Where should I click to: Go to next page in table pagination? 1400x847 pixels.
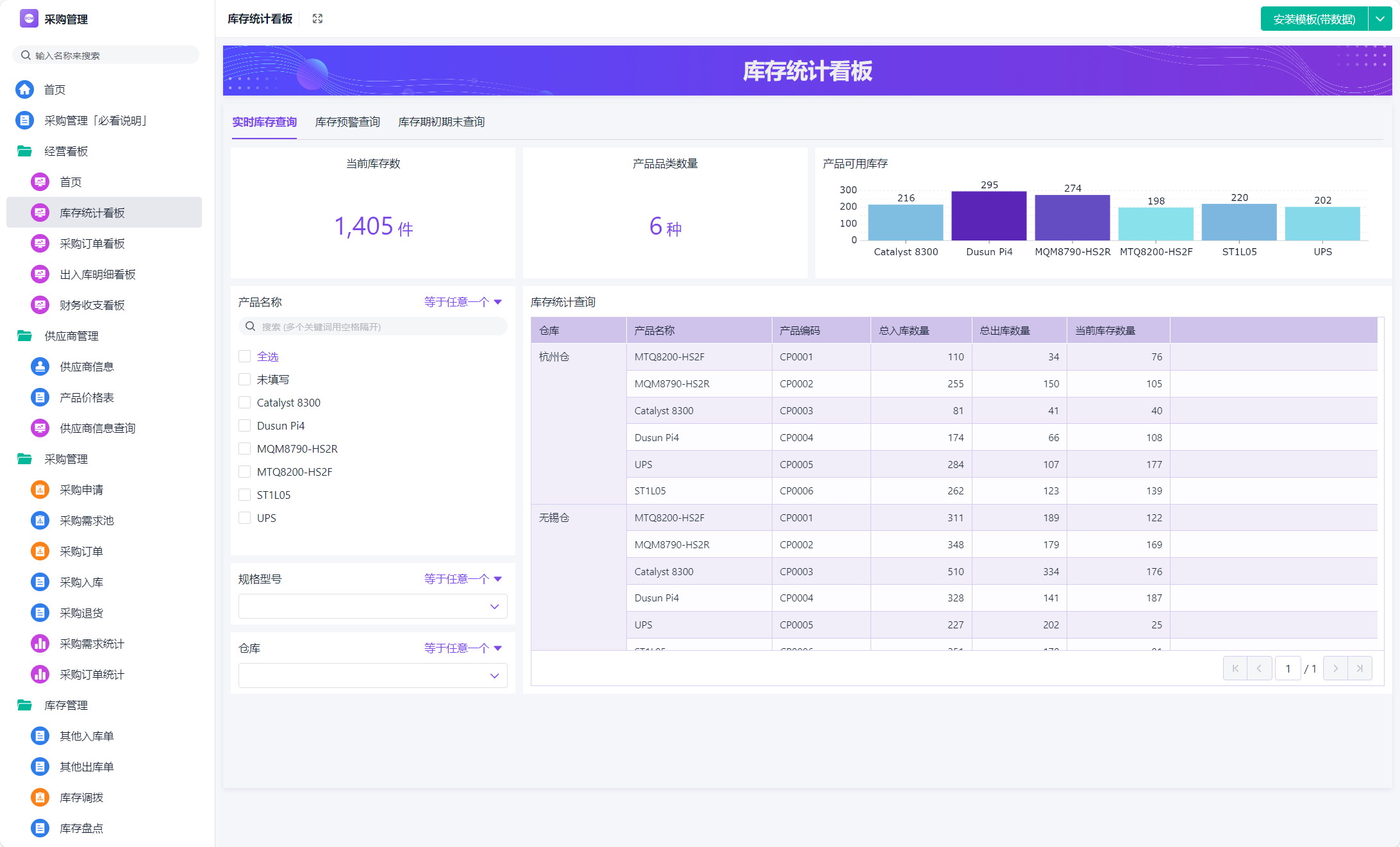[x=1335, y=669]
